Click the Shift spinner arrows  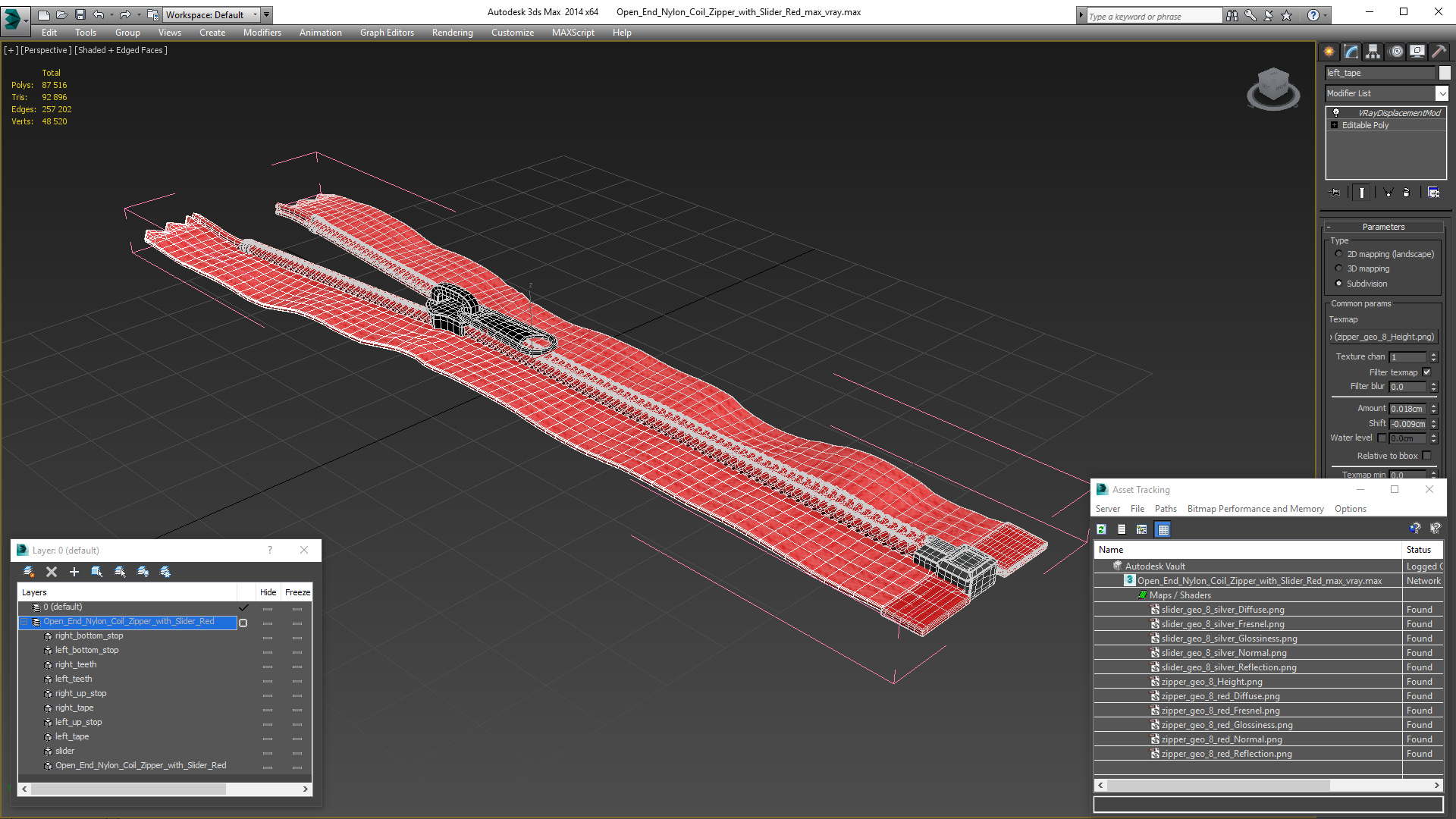(1433, 424)
